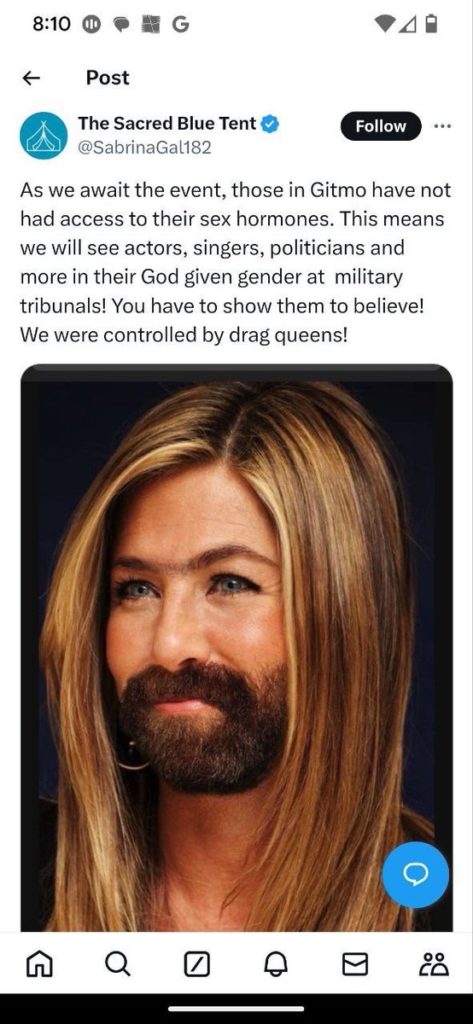The width and height of the screenshot is (473, 1024).
Task: Open the three-dot more options menu
Action: pos(442,126)
